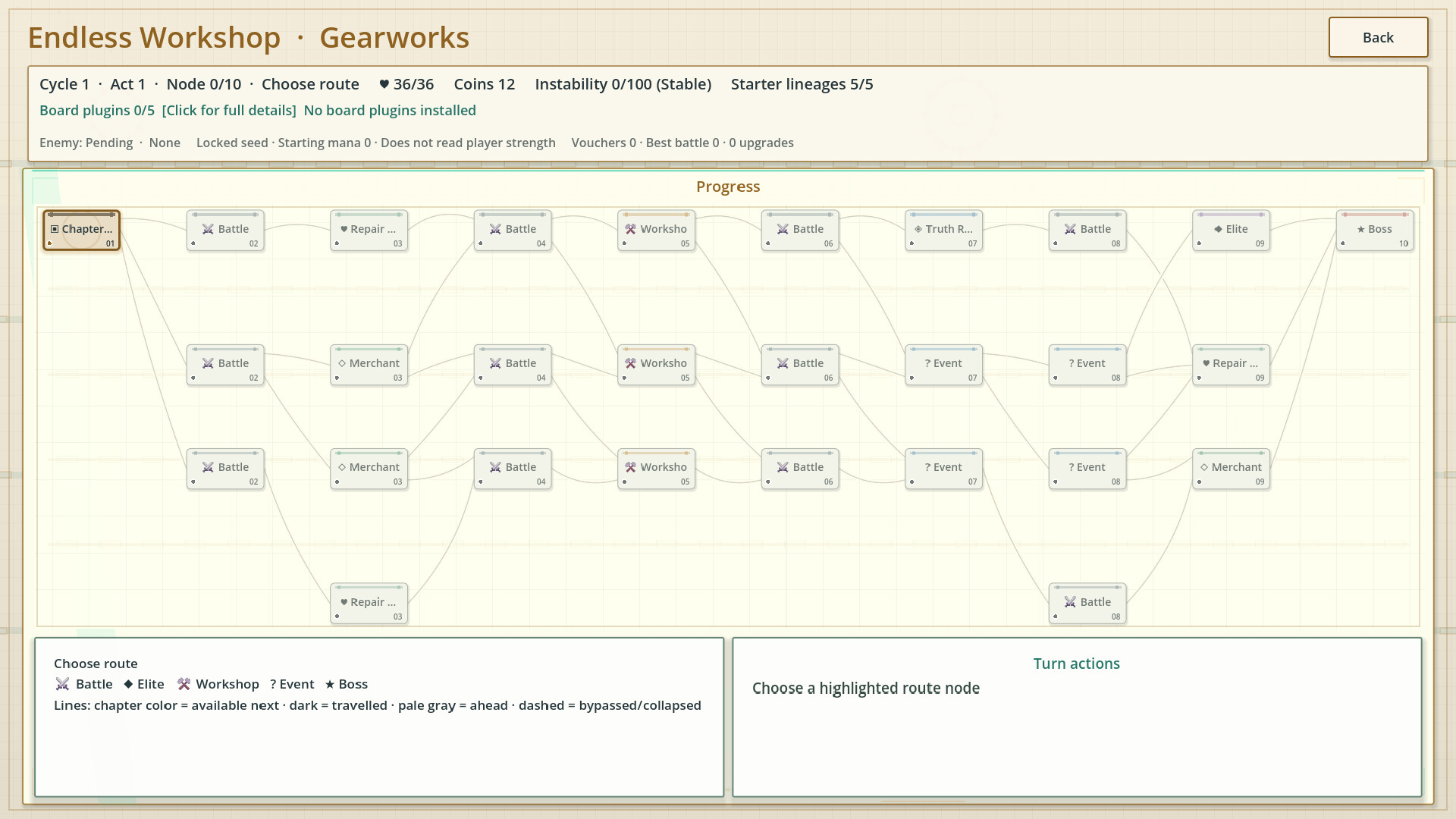Click the Boss node star icon
This screenshot has height=819, width=1456.
[1361, 229]
